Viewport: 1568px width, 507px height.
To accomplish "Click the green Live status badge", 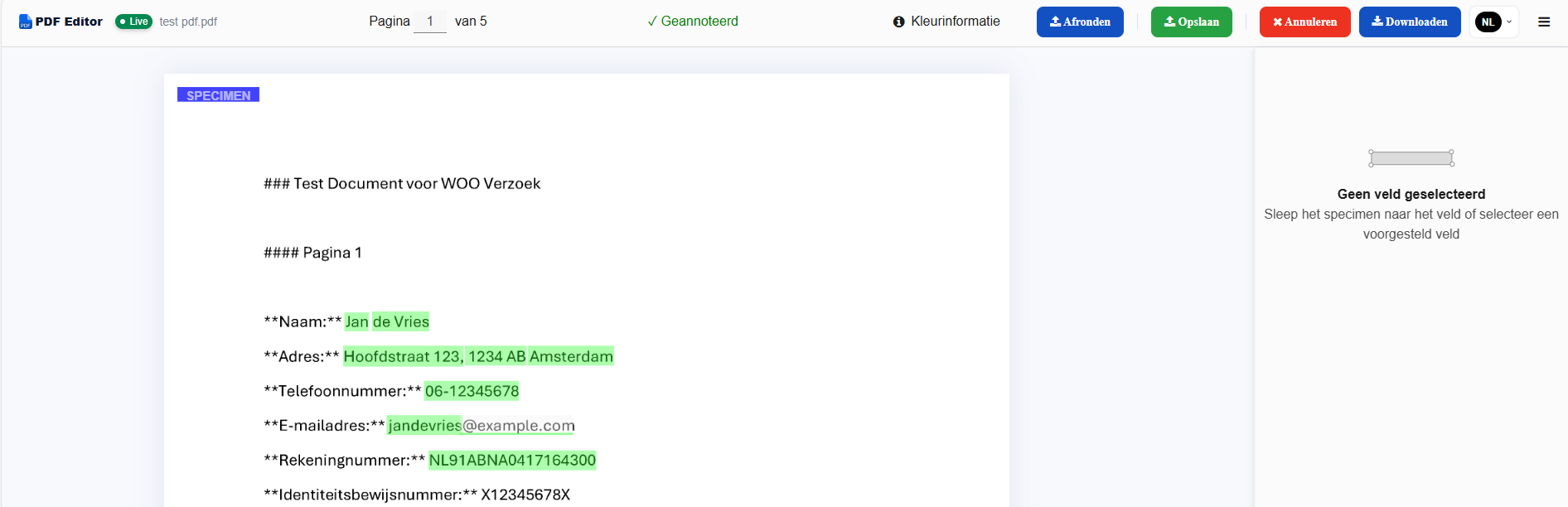I will point(133,22).
